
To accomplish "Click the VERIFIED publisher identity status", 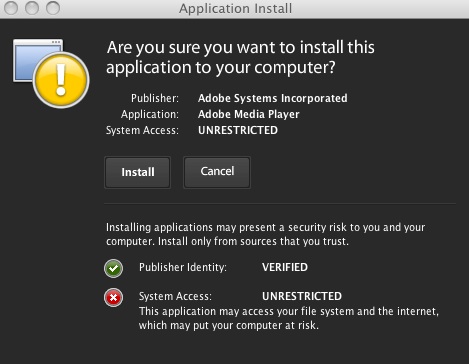I will tap(285, 267).
